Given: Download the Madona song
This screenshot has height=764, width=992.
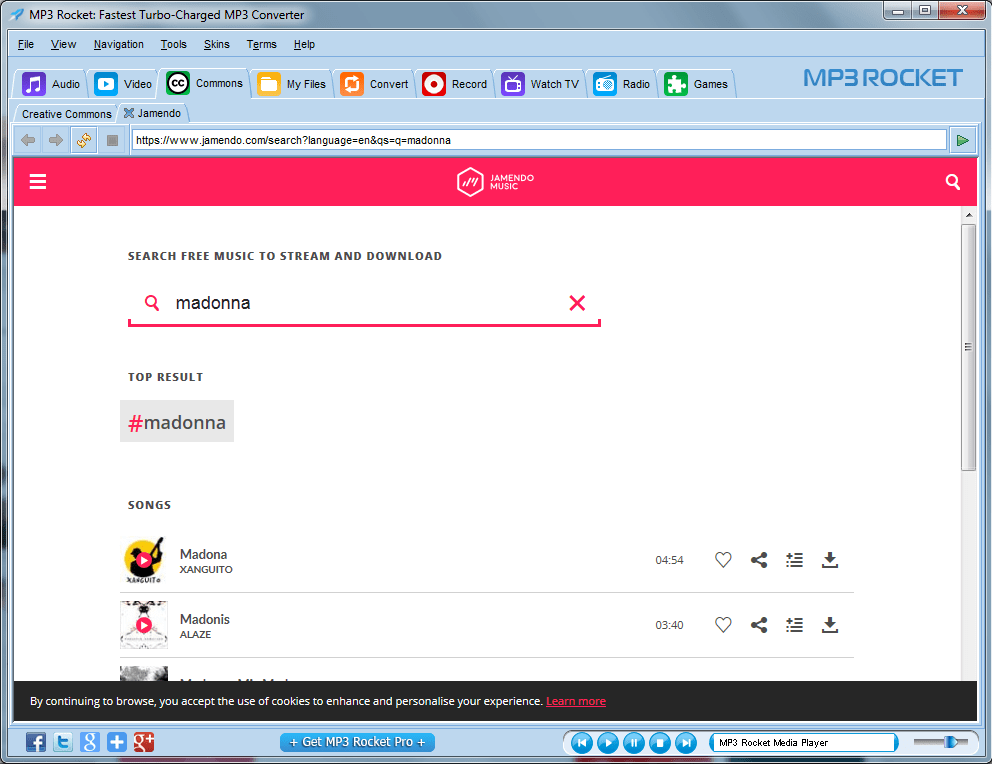Looking at the screenshot, I should pyautogui.click(x=829, y=560).
